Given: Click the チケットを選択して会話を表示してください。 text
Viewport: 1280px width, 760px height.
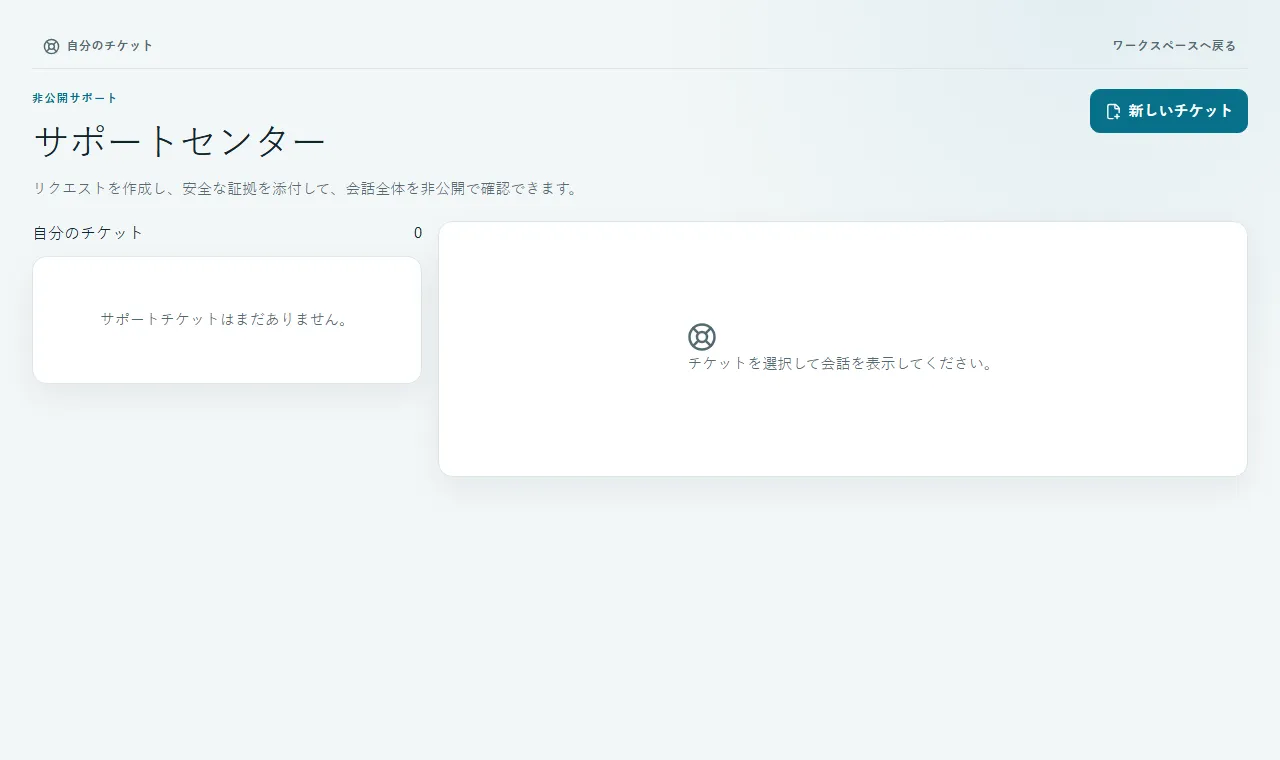Looking at the screenshot, I should [x=842, y=364].
